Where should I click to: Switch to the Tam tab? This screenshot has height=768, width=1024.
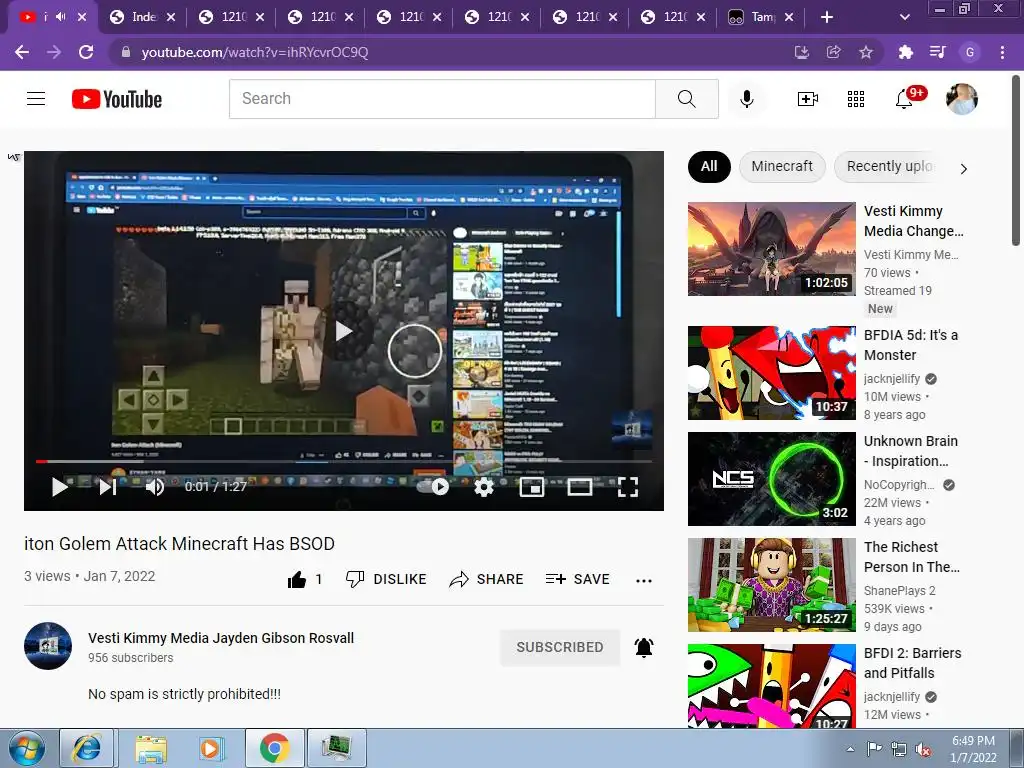(x=763, y=17)
